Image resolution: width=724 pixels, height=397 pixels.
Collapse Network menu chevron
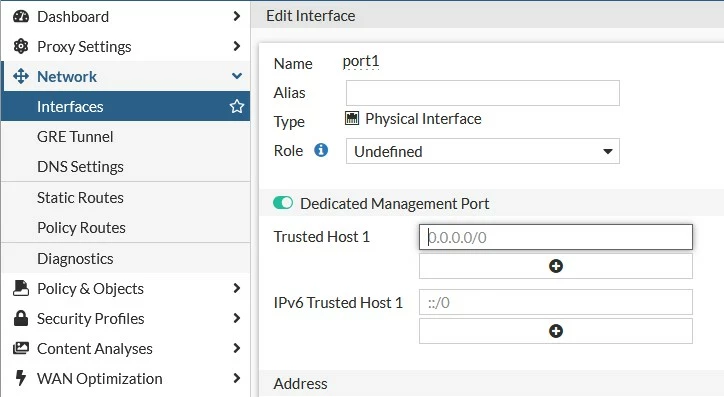(x=237, y=76)
